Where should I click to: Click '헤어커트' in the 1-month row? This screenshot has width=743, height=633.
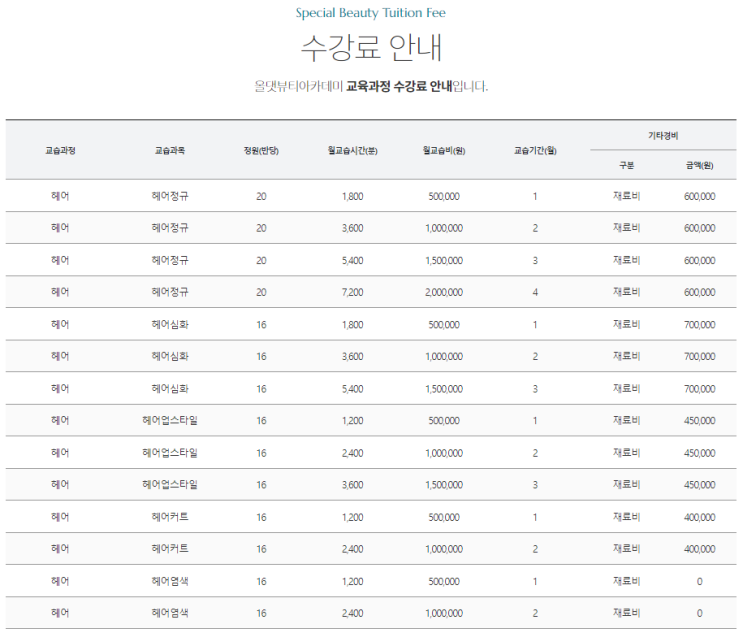[170, 517]
